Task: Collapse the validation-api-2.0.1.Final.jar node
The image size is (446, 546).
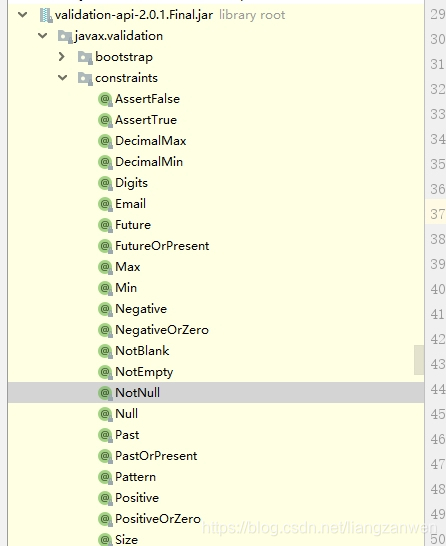Action: (23, 15)
